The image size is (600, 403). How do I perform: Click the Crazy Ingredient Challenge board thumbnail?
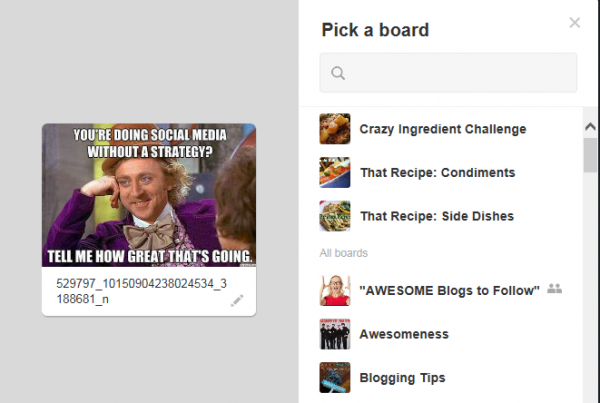[x=335, y=129]
